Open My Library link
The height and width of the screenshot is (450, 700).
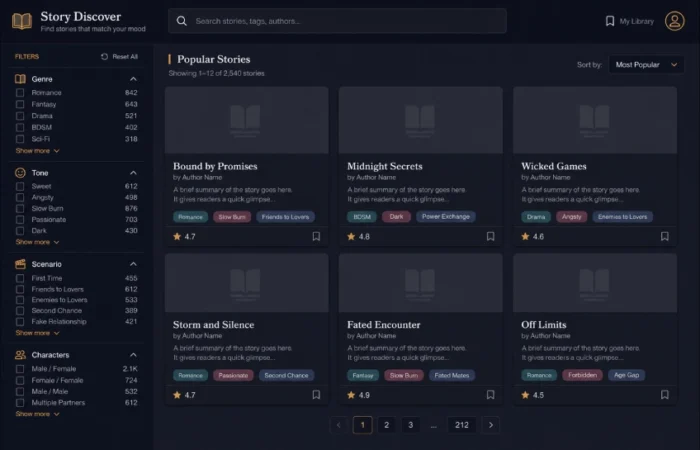(629, 21)
